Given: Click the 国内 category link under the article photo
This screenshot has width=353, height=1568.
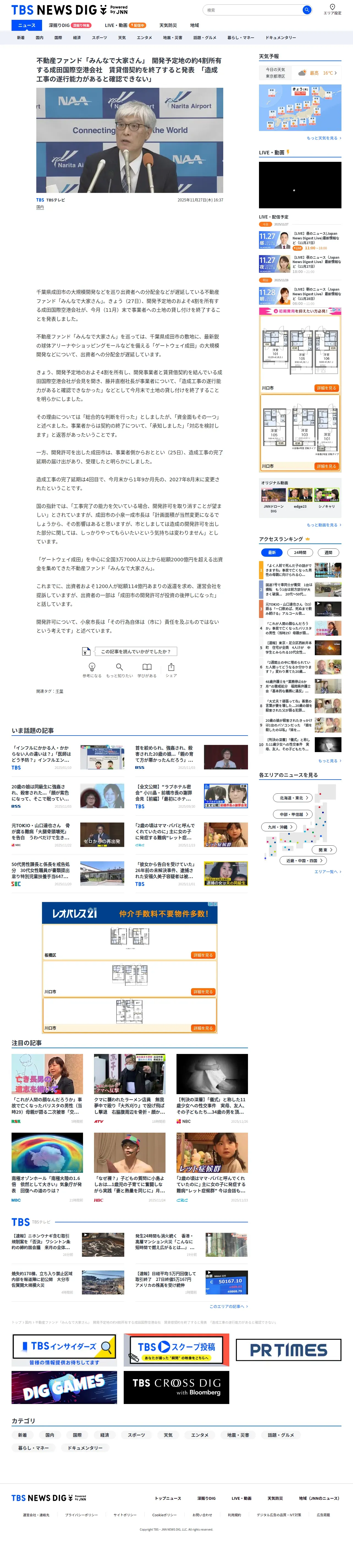Looking at the screenshot, I should click(x=40, y=207).
